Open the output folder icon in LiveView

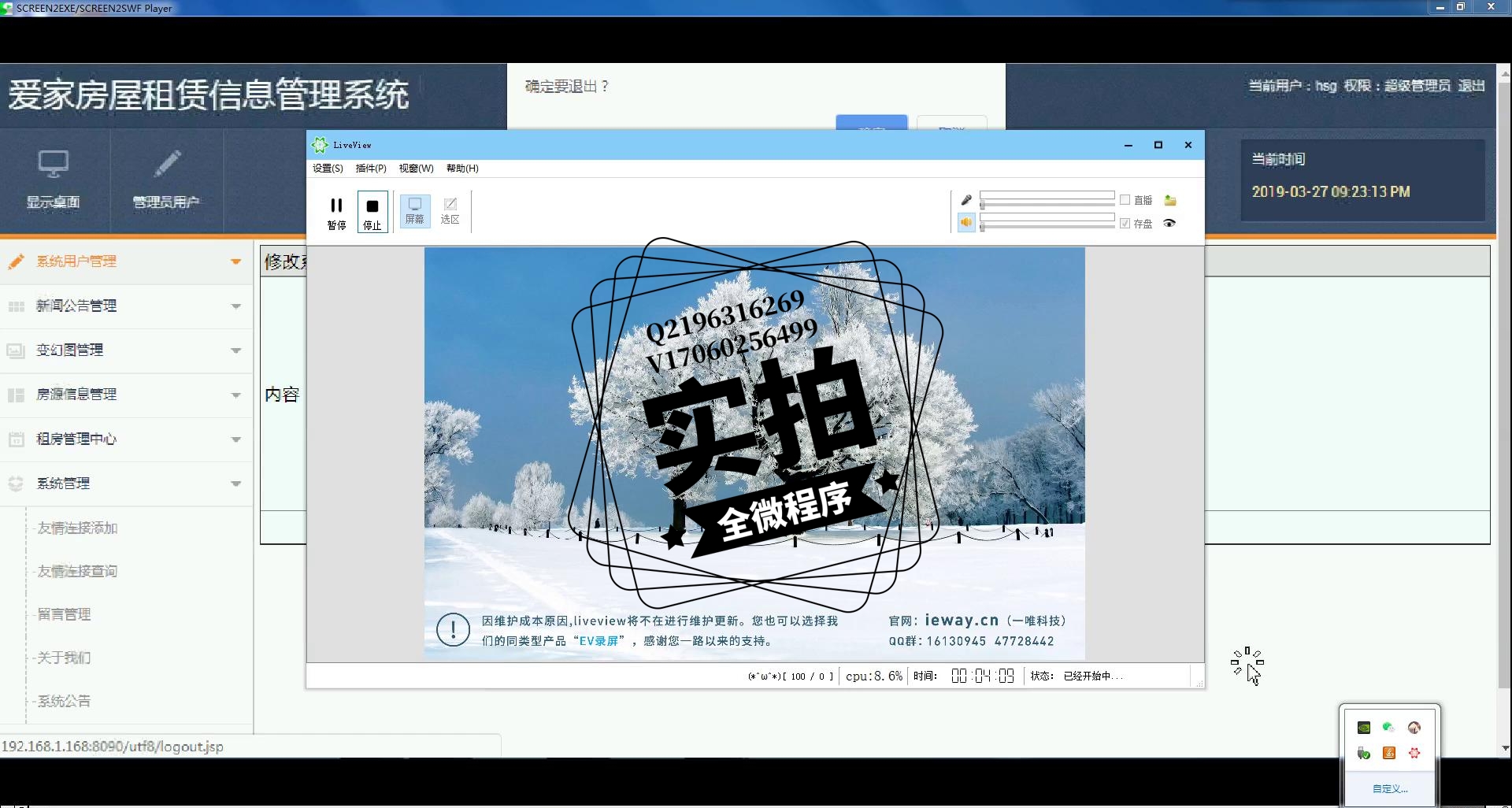(1170, 200)
